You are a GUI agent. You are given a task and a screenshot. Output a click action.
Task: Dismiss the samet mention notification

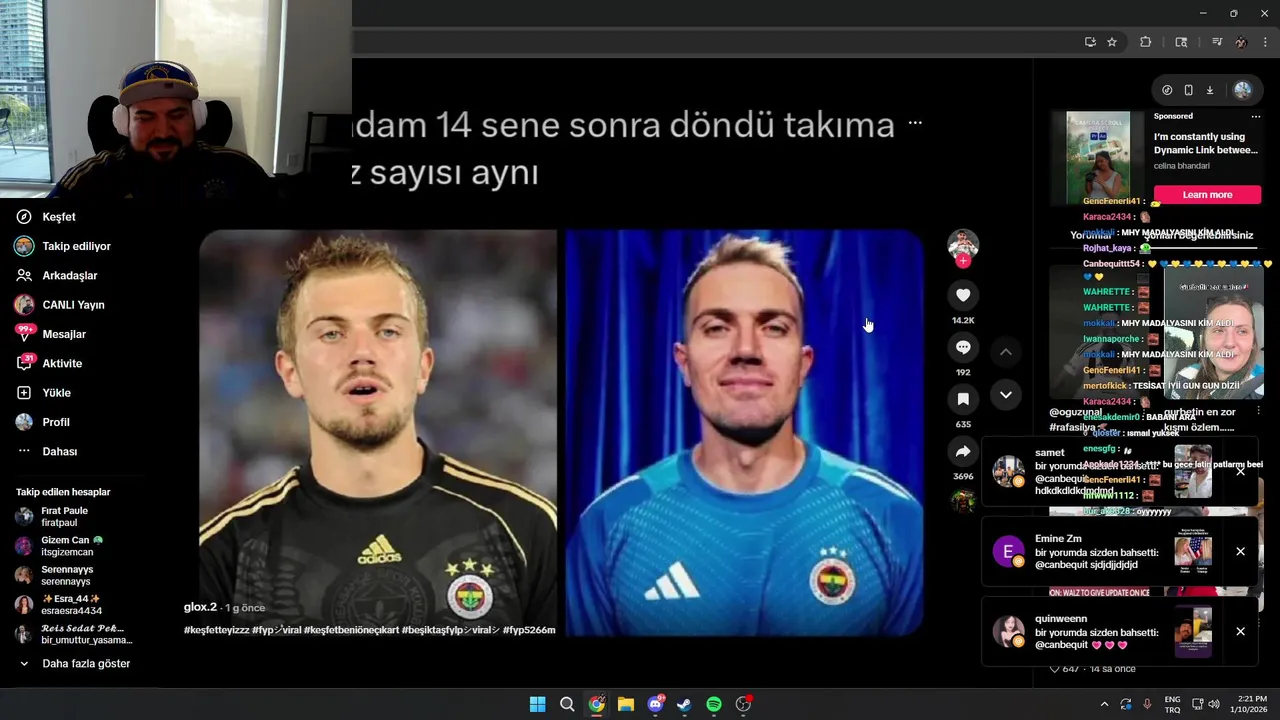1240,471
